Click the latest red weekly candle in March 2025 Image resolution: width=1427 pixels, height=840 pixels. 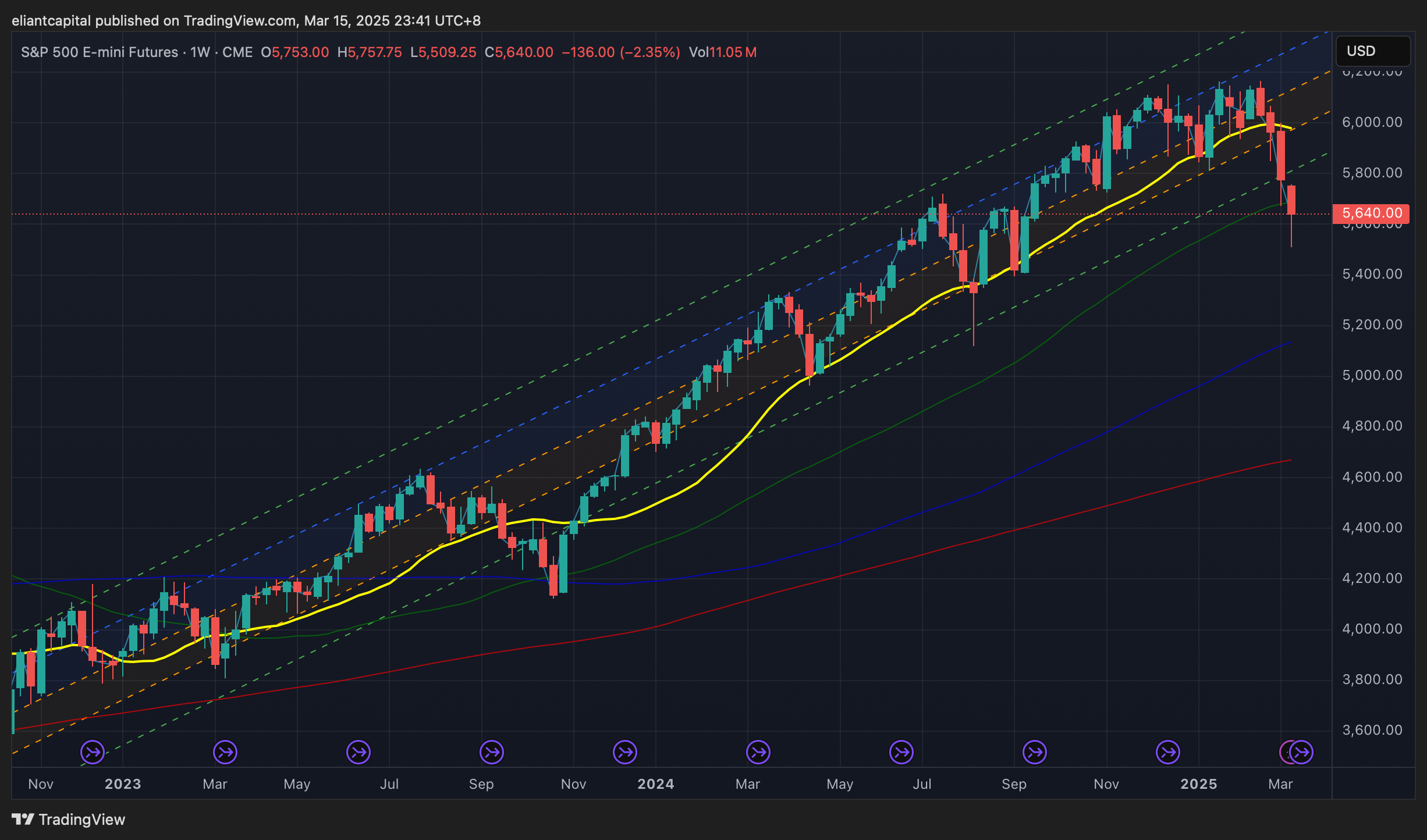[x=1291, y=200]
